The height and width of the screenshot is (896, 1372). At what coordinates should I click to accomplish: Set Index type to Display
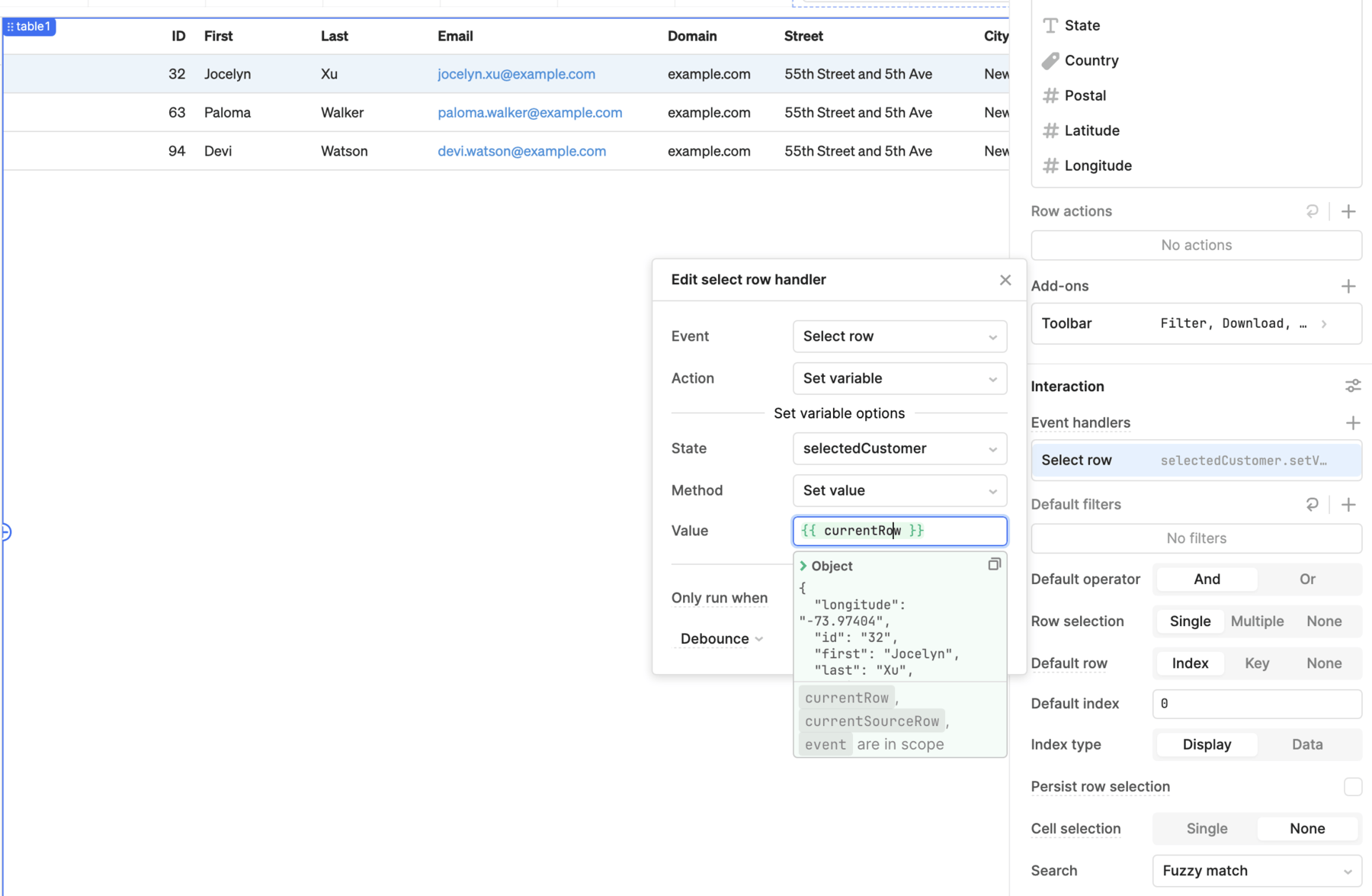1207,744
